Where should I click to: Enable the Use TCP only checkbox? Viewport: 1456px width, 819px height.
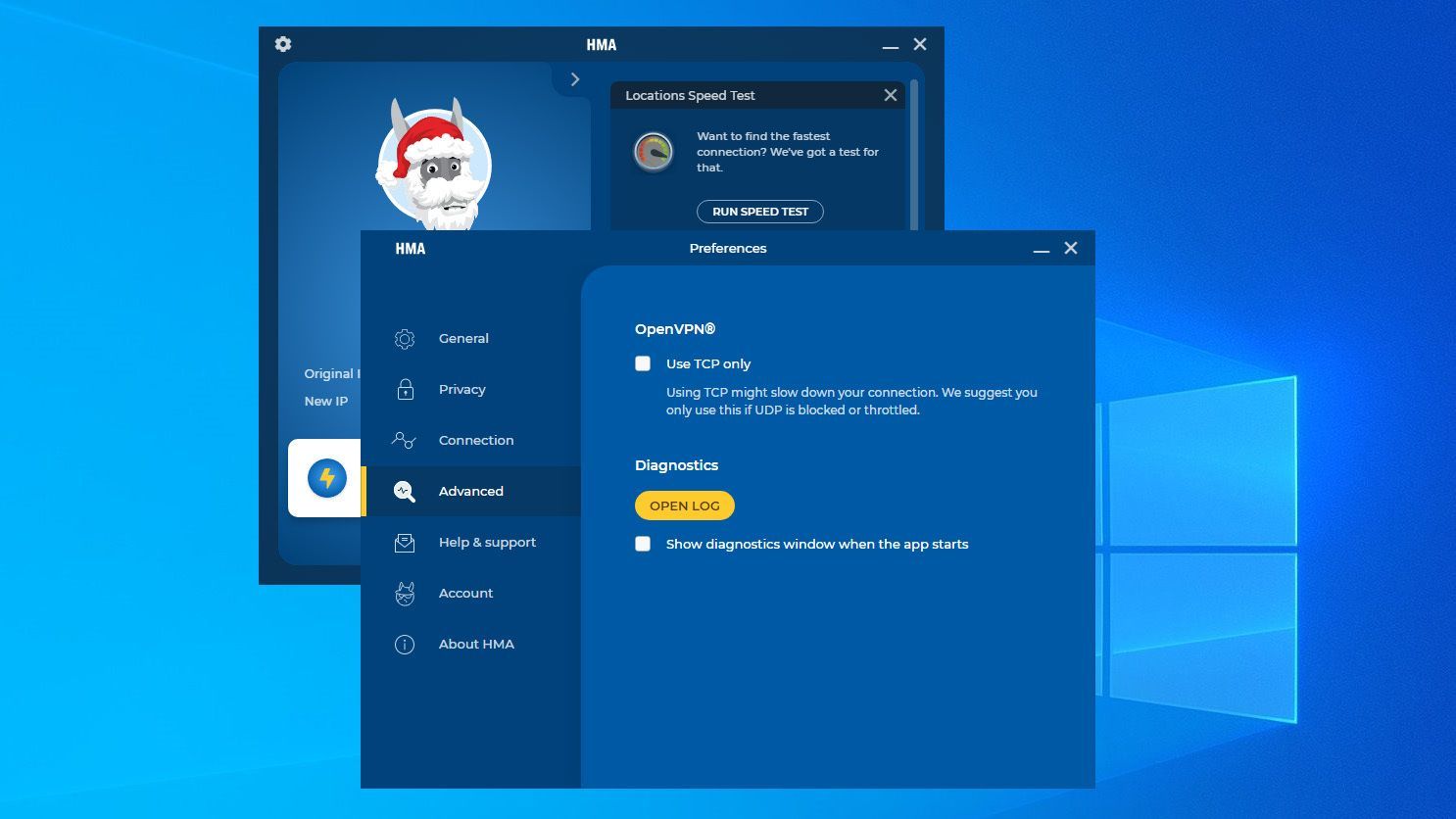(643, 363)
